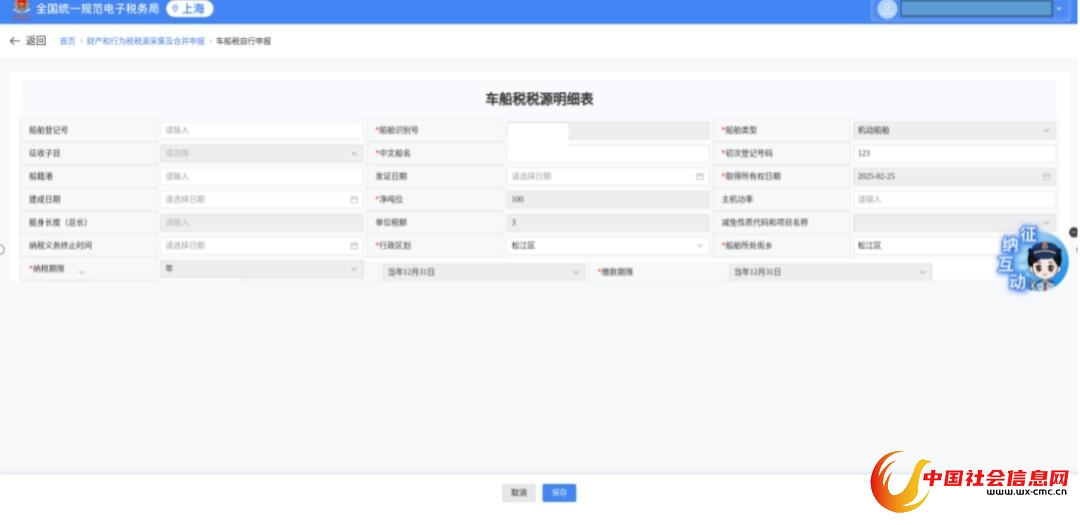Click the tax bureau emblem logo
Image resolution: width=1080 pixels, height=525 pixels.
(20, 9)
